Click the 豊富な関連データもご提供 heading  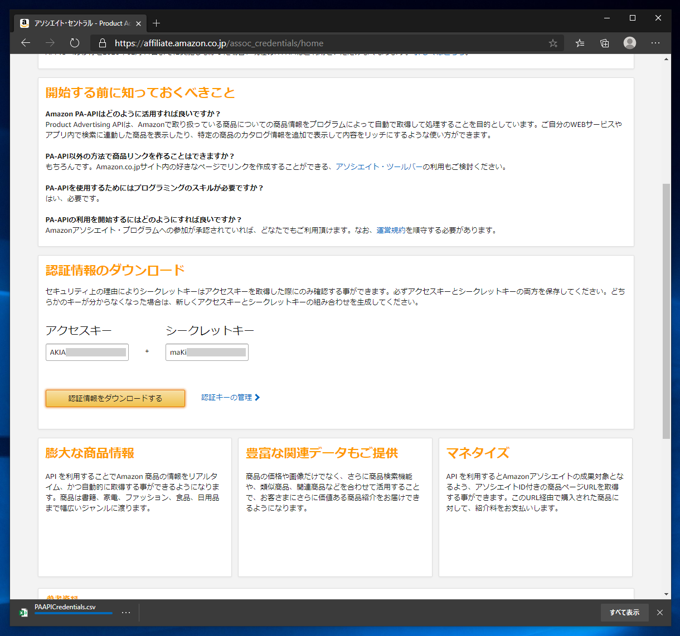click(x=322, y=453)
